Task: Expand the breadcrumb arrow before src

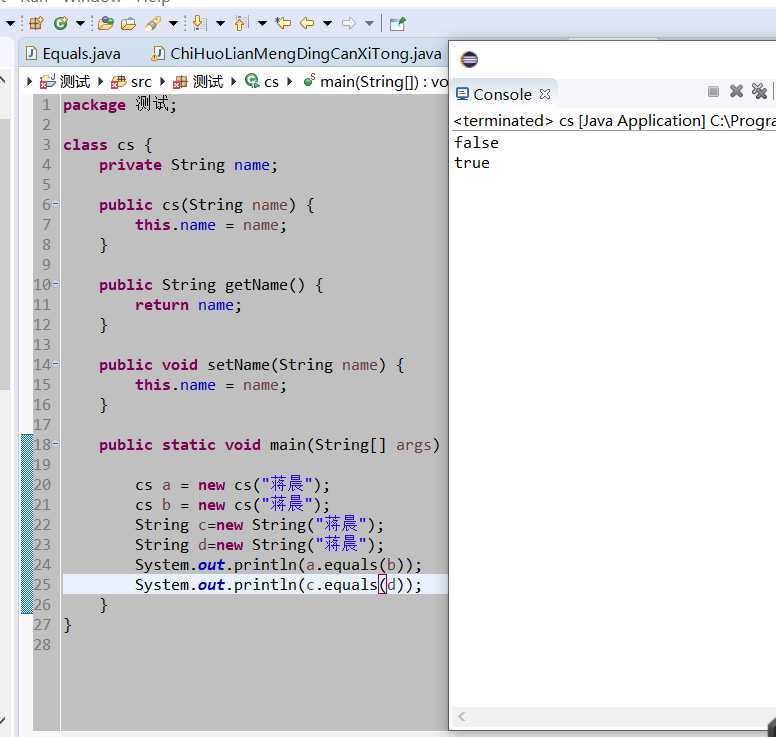Action: [100, 81]
